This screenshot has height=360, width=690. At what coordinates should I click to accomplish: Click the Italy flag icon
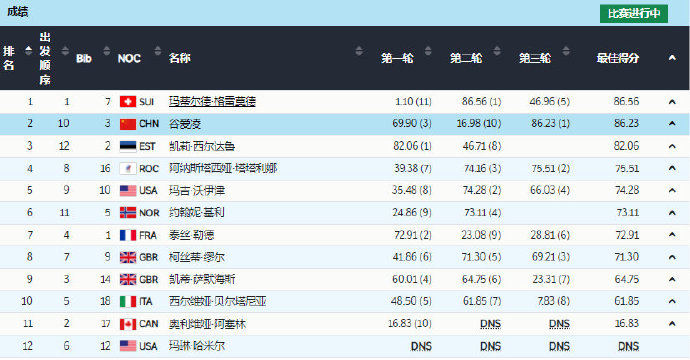pos(128,301)
